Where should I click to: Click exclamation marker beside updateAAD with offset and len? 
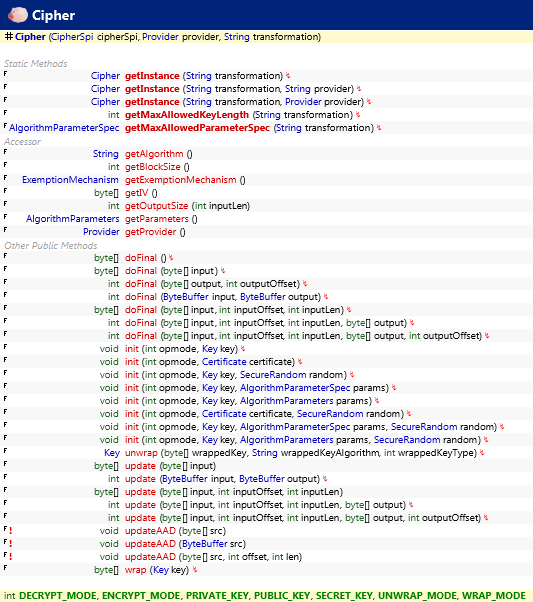pos(11,557)
